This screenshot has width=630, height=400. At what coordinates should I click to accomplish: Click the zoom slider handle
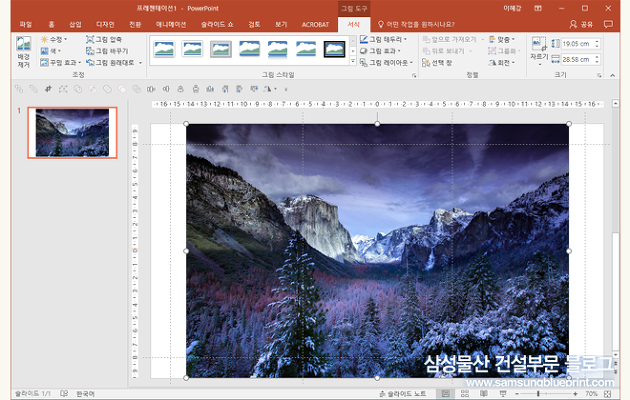point(538,394)
